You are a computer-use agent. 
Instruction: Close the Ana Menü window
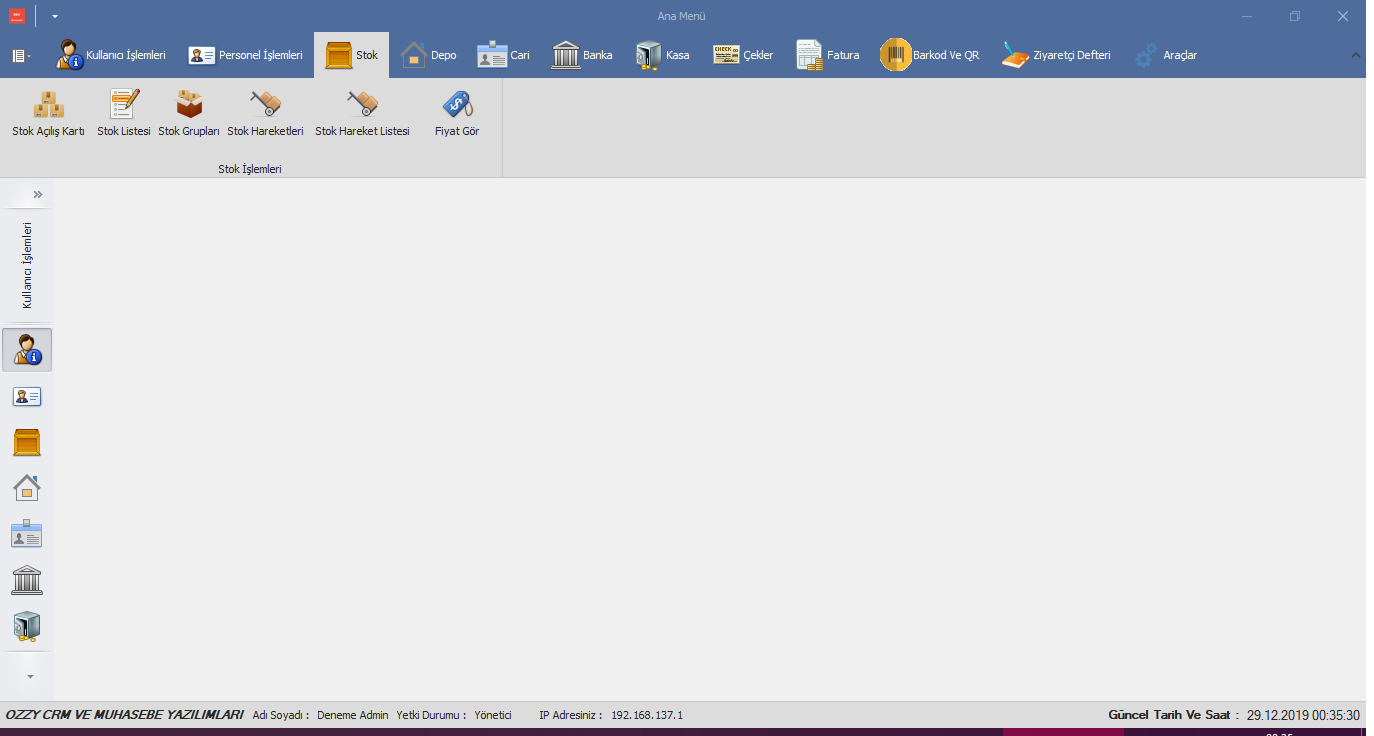click(x=1343, y=16)
